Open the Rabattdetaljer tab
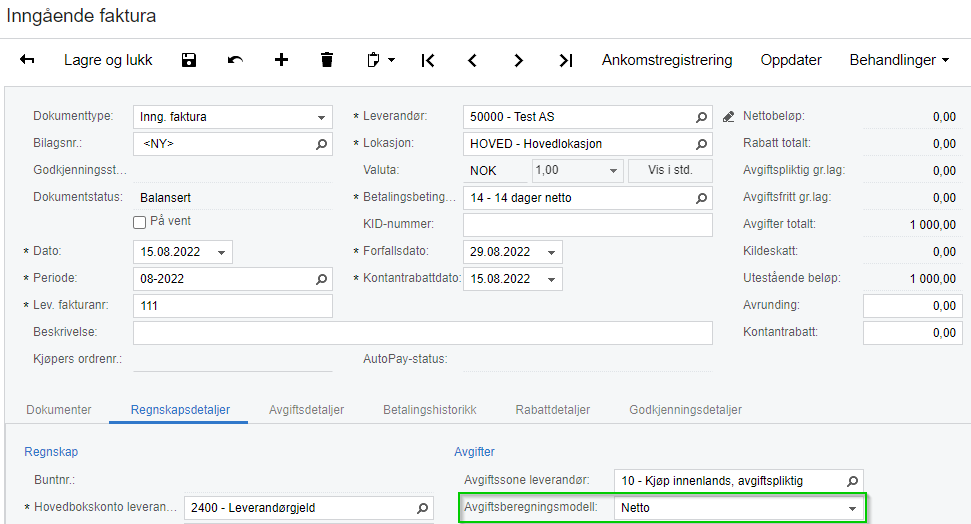Image resolution: width=971 pixels, height=524 pixels. tap(552, 409)
